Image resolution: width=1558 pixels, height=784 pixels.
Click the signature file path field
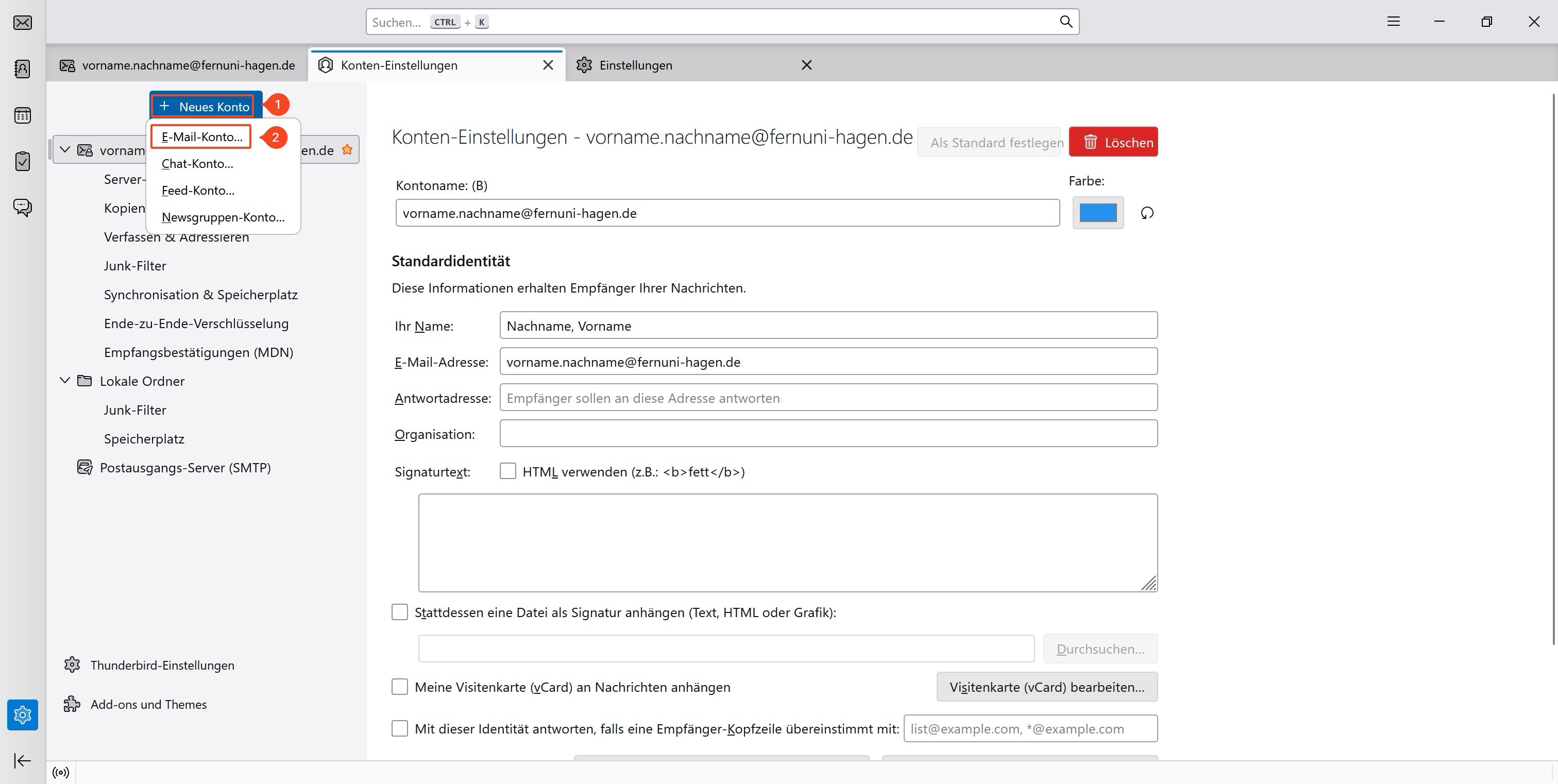726,649
